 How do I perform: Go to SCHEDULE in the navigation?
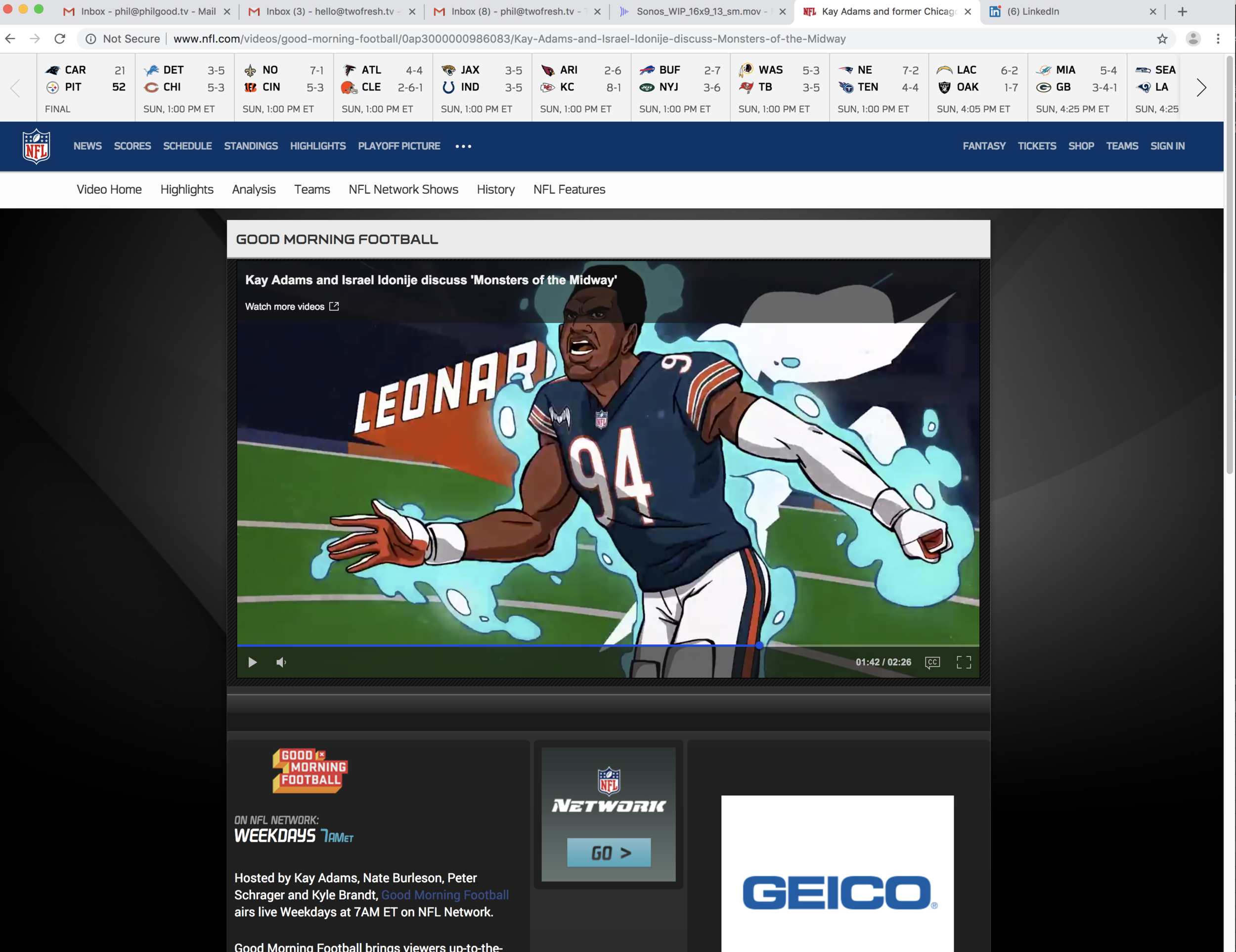click(x=187, y=146)
